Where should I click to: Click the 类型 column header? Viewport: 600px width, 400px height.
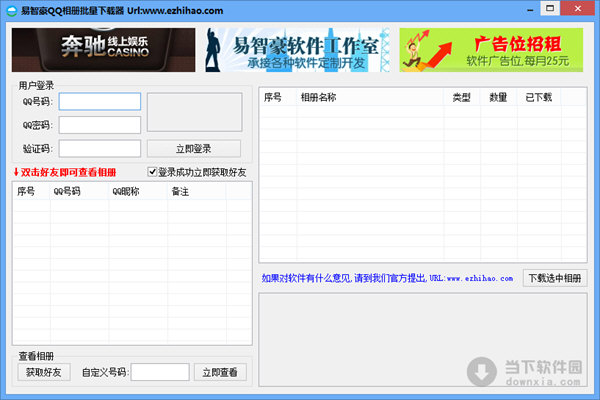(x=461, y=98)
